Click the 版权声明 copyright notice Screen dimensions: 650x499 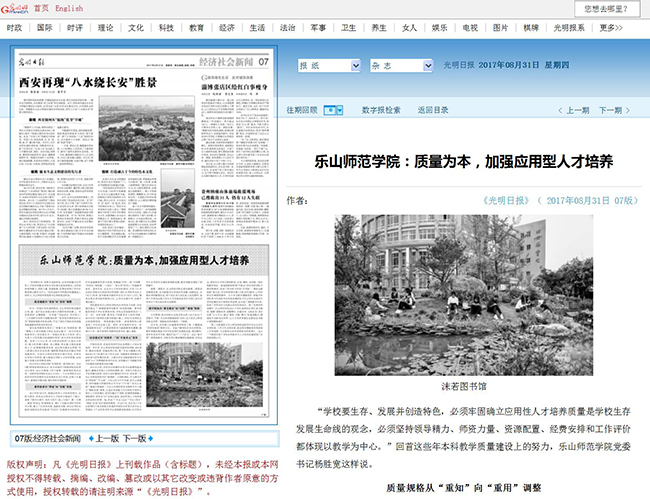143,478
